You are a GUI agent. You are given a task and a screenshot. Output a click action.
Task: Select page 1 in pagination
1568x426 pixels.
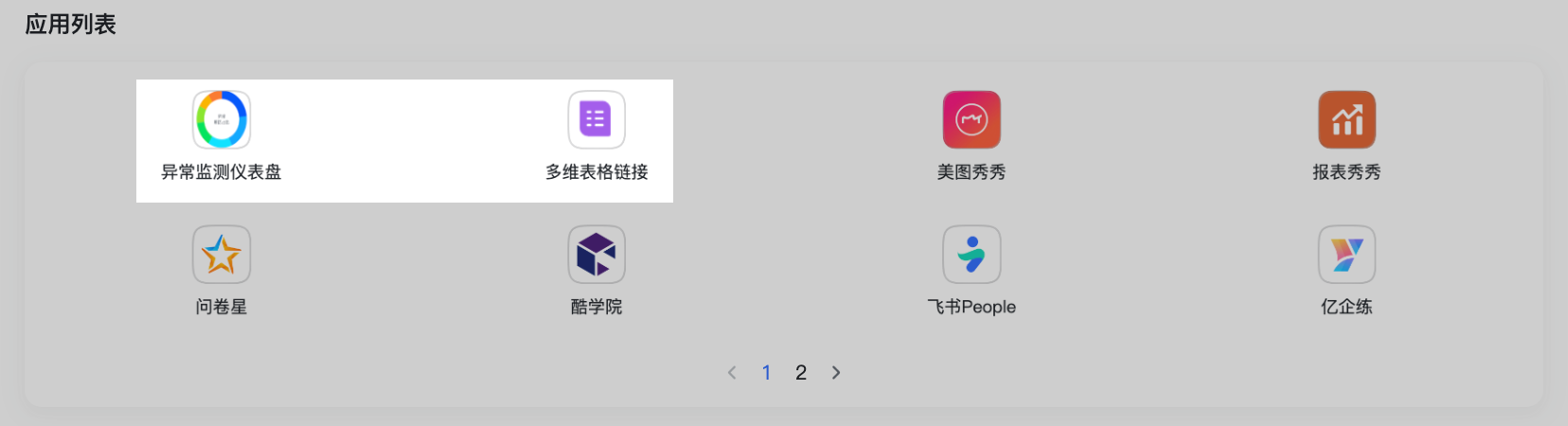point(766,373)
